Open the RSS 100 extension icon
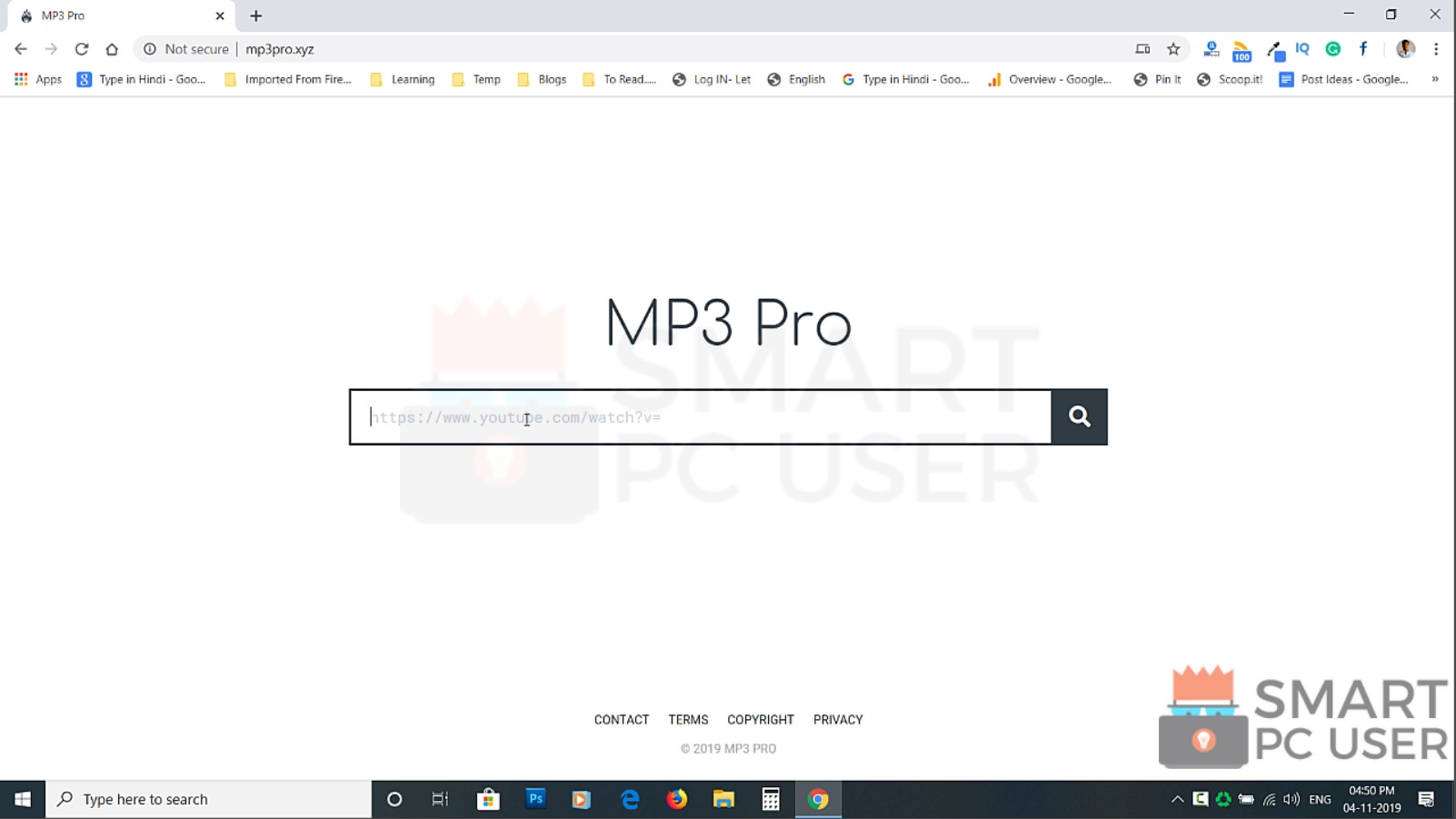The height and width of the screenshot is (819, 1456). (x=1242, y=49)
